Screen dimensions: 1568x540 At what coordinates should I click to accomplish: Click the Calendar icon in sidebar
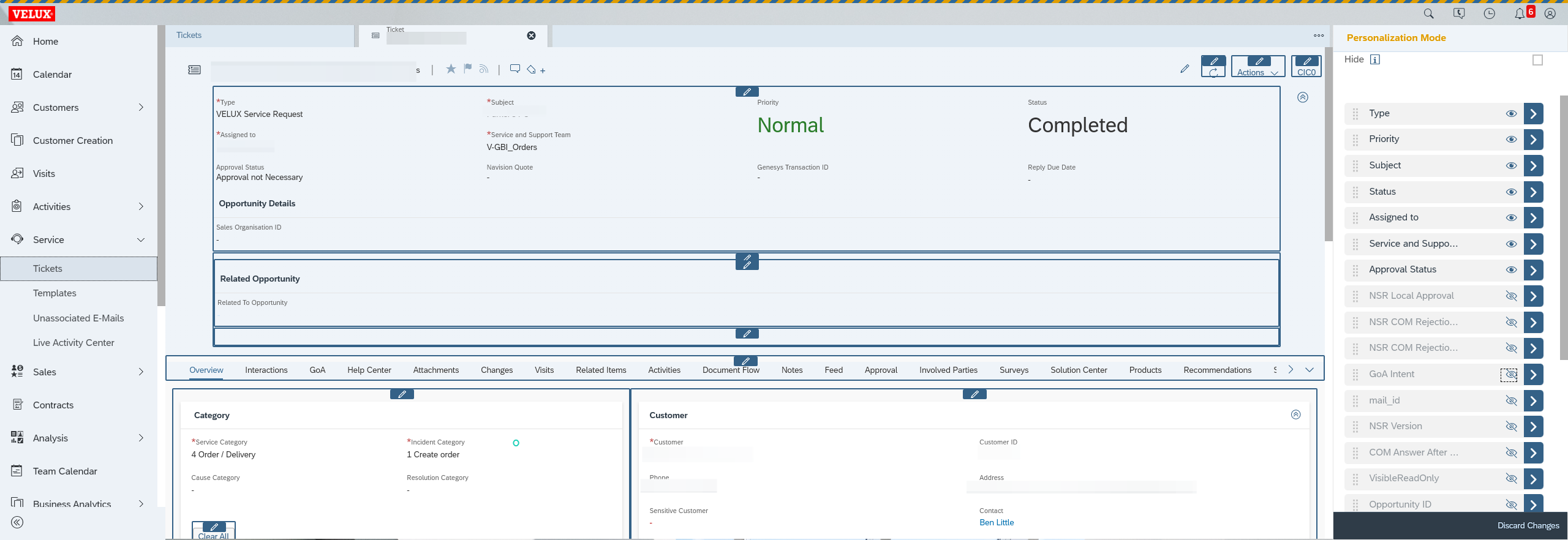tap(17, 74)
